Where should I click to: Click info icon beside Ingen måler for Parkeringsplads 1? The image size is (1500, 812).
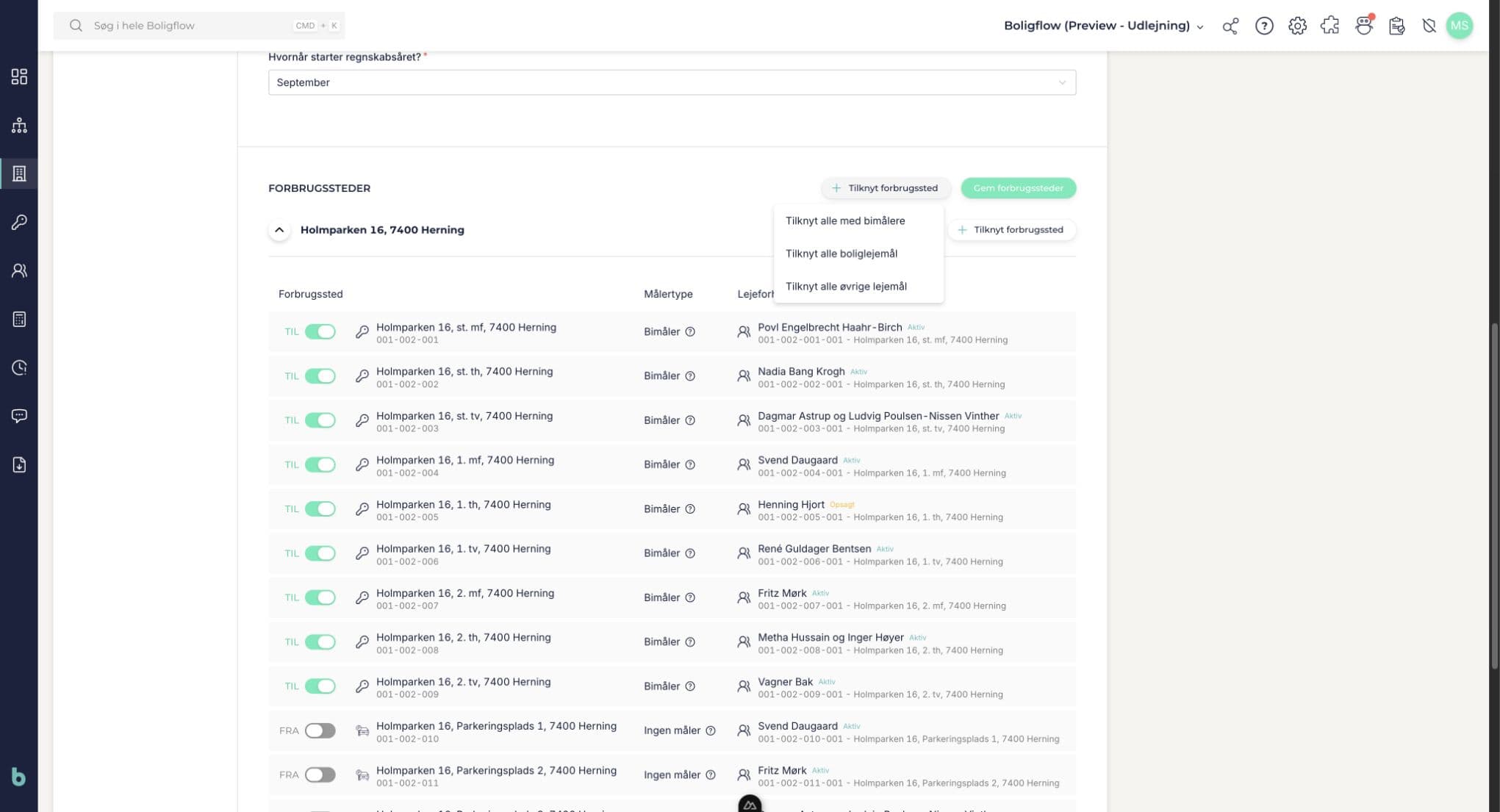(711, 730)
